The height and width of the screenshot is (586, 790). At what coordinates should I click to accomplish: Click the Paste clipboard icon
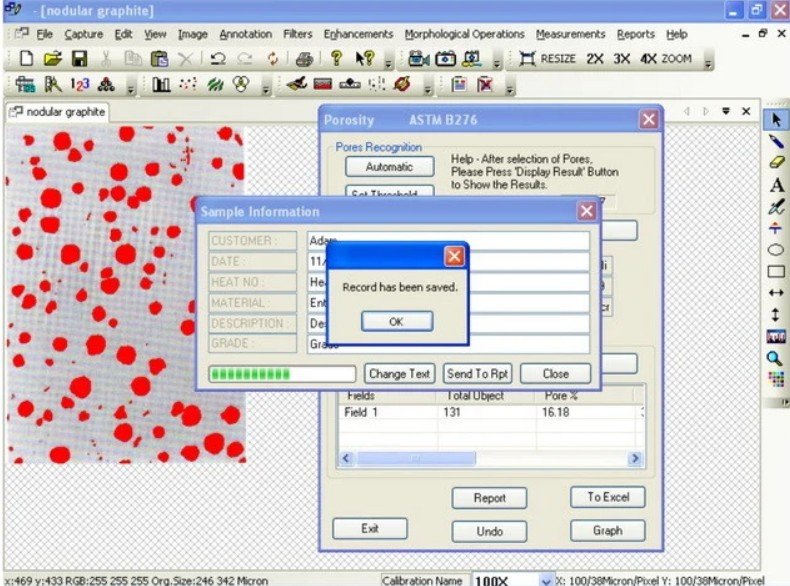coord(160,59)
